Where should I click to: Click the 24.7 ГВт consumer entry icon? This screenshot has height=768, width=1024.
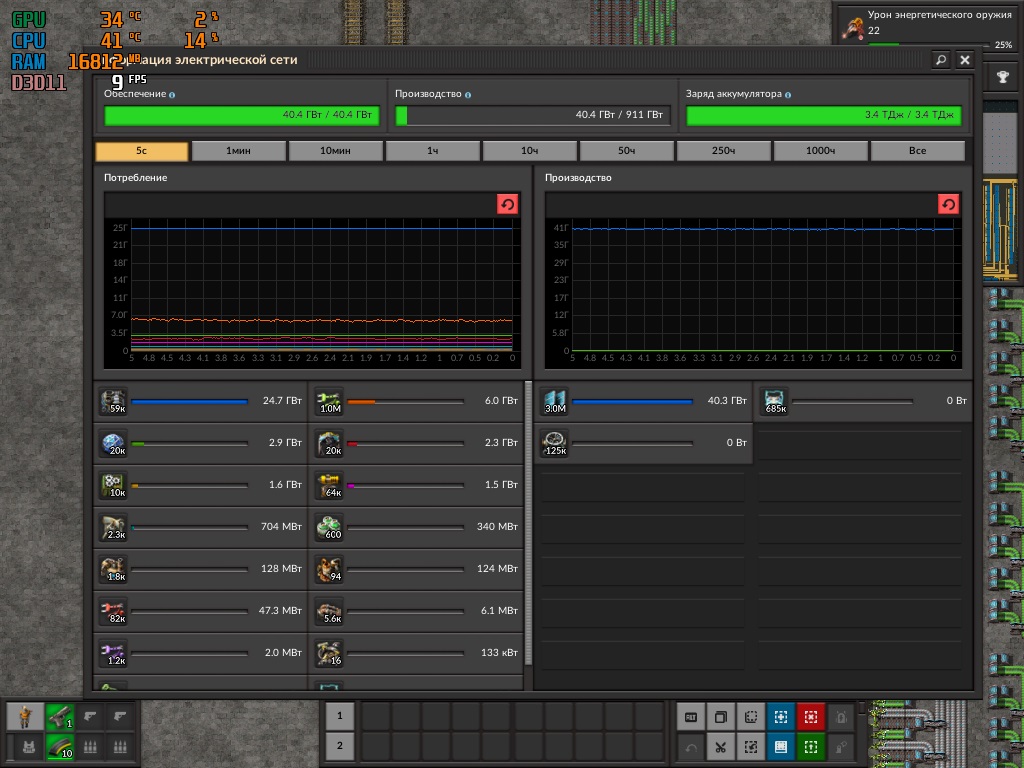click(x=113, y=402)
